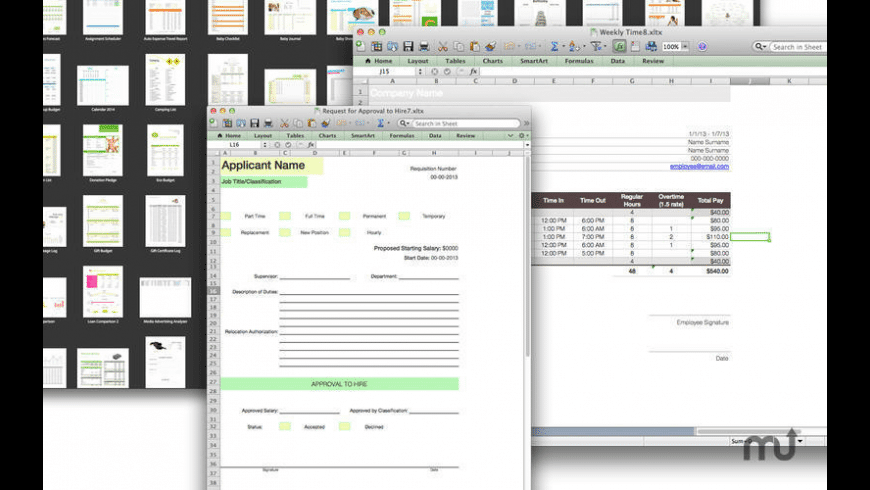Image resolution: width=870 pixels, height=490 pixels.
Task: Switch to Charts tab in Request for Approval ribbon
Action: click(327, 135)
